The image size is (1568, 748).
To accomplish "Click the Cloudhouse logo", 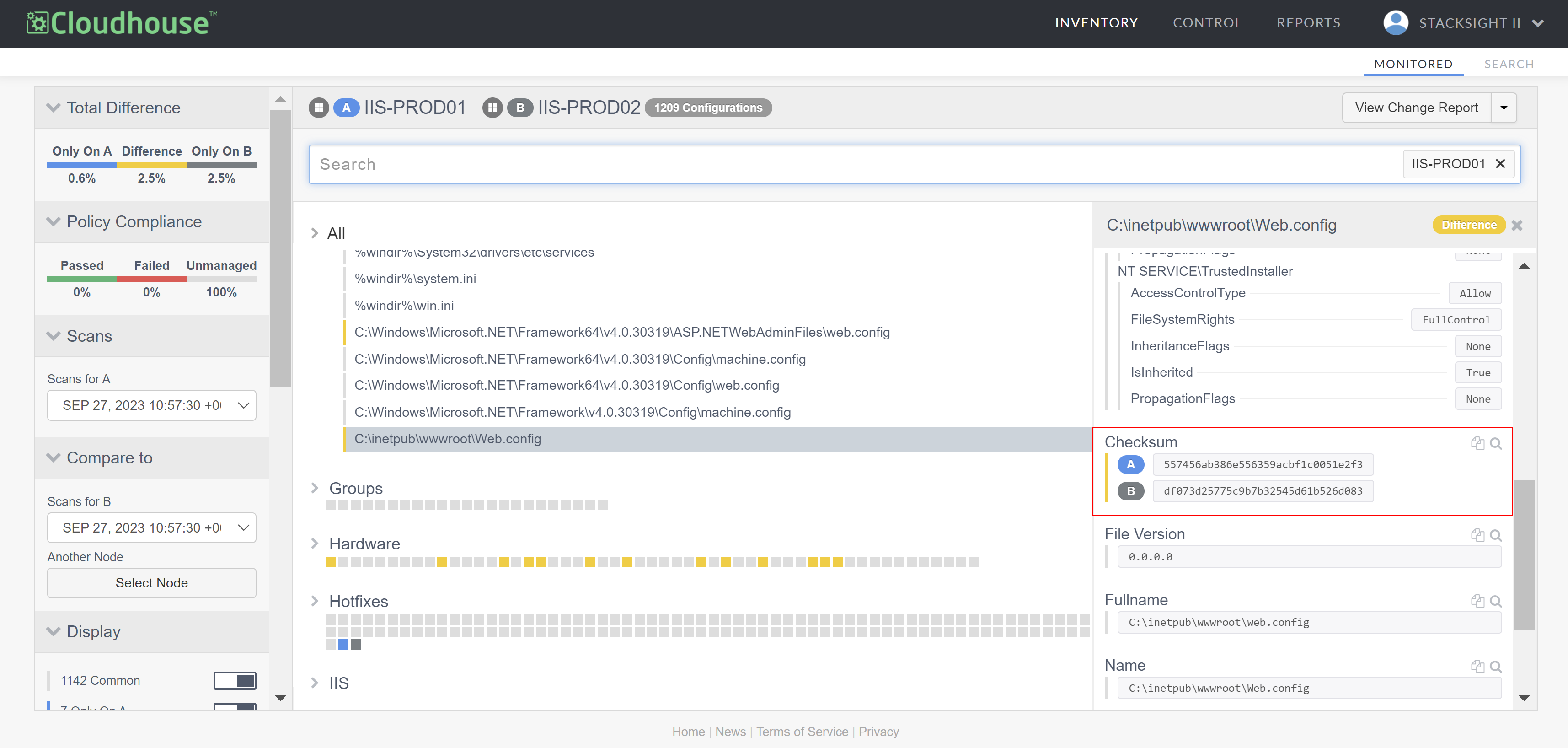I will 121,23.
